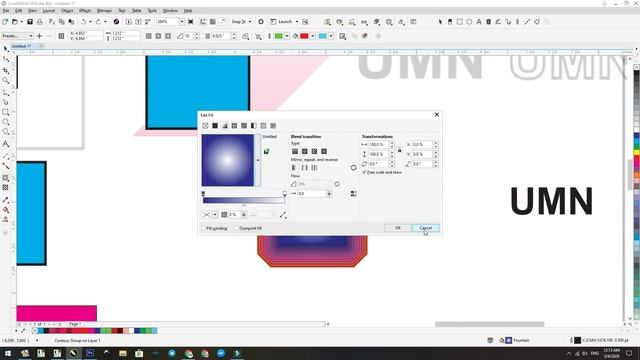Uncheck Free scale and skew
The image size is (640, 360).
(364, 172)
